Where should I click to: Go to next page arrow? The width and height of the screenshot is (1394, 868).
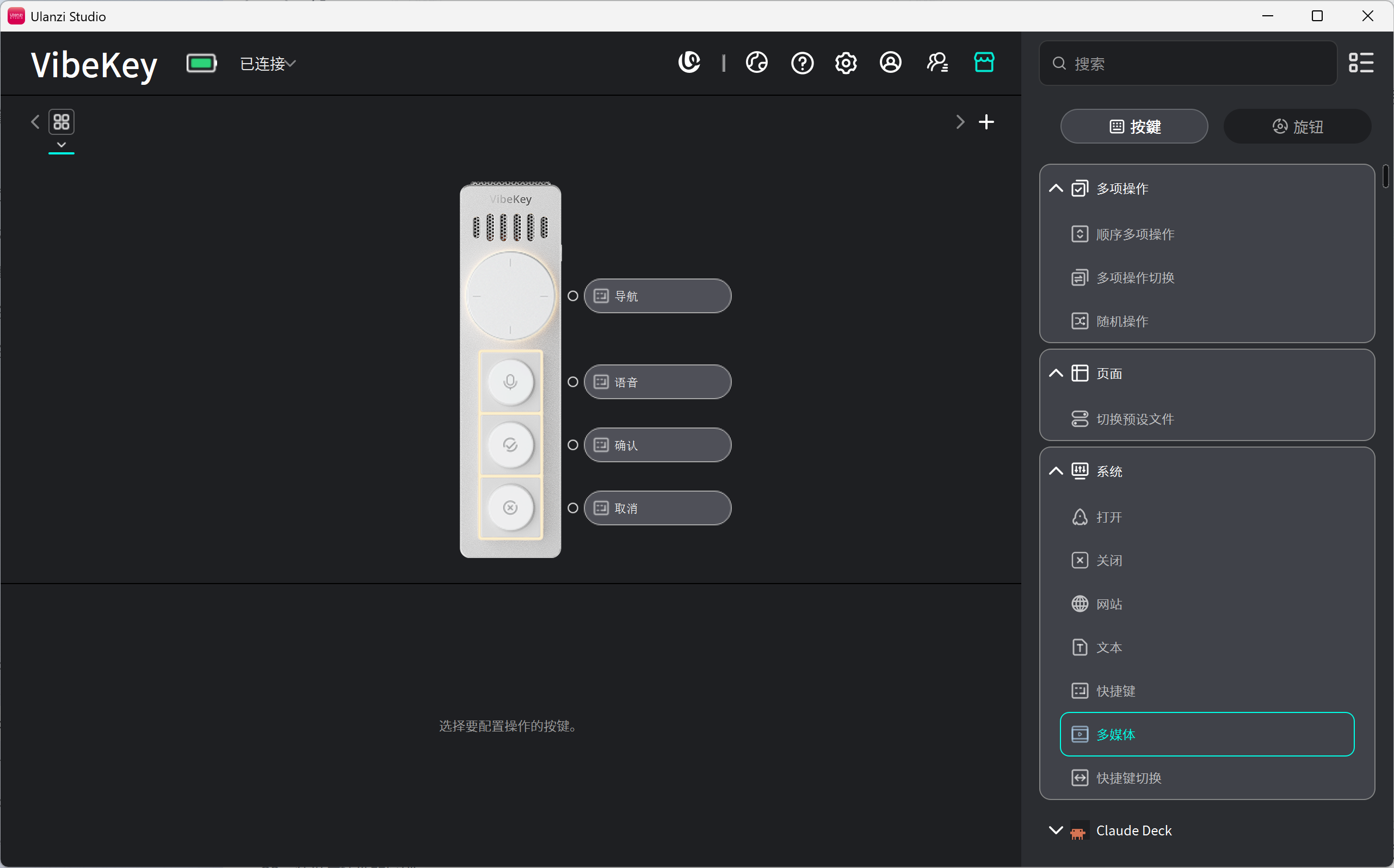pyautogui.click(x=960, y=122)
